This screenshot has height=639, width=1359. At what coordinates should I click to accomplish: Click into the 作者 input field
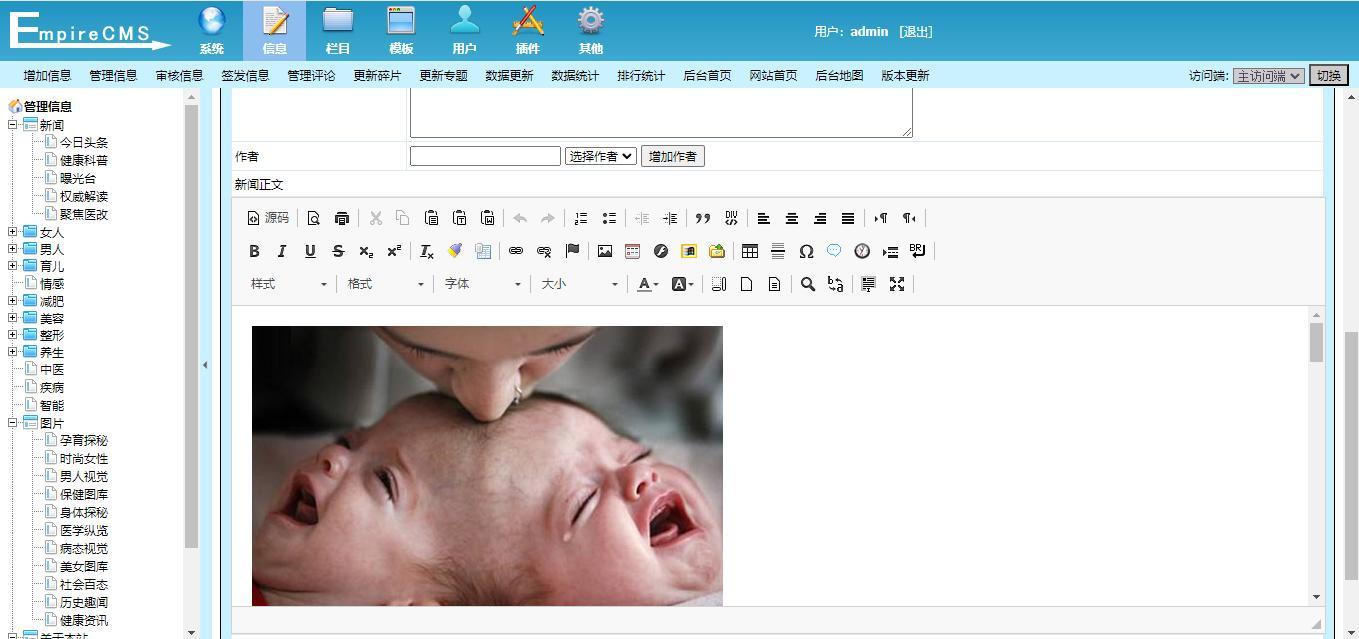(x=485, y=156)
